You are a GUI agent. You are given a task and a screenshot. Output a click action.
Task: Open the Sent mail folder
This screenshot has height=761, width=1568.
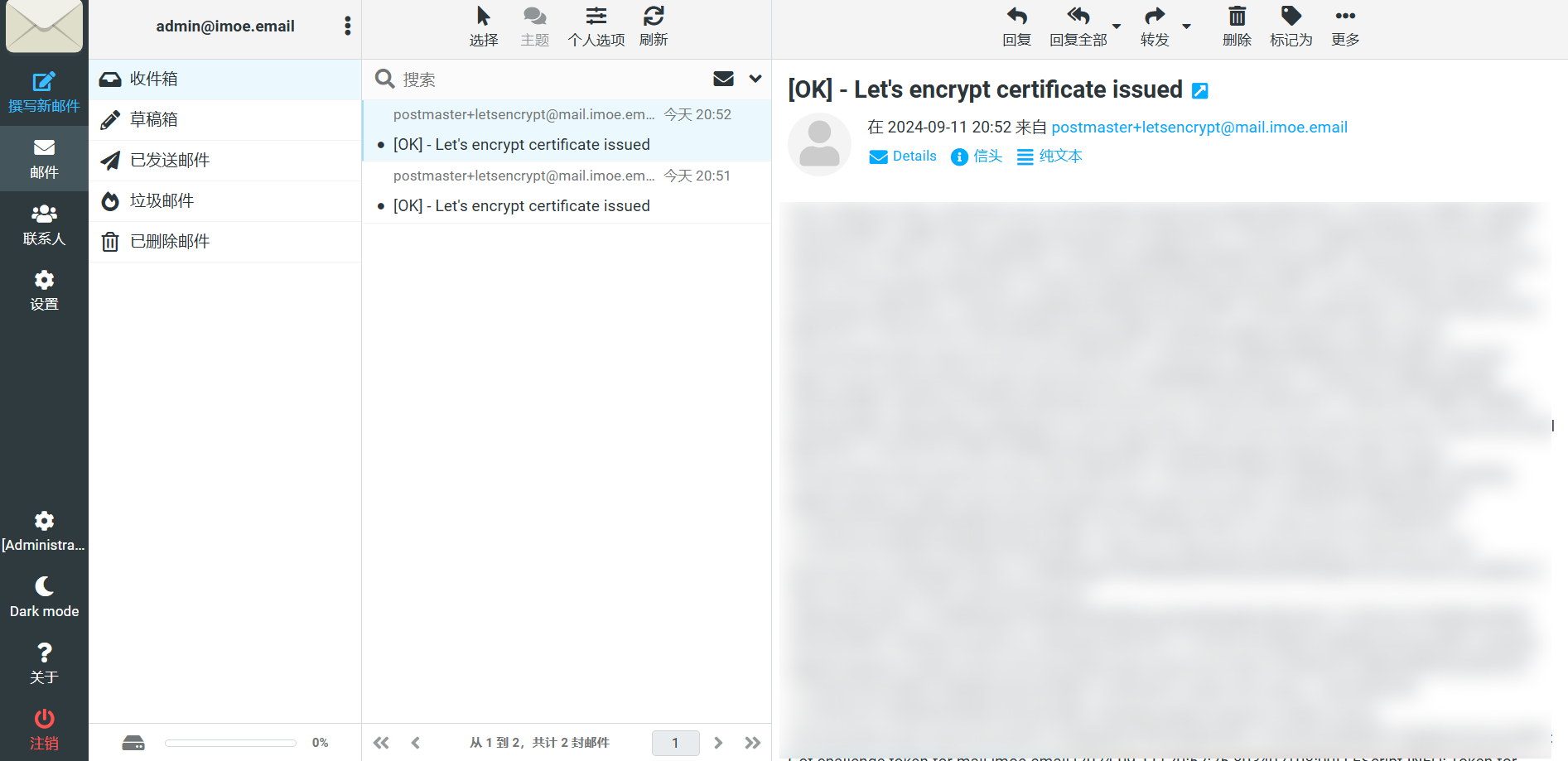point(170,160)
